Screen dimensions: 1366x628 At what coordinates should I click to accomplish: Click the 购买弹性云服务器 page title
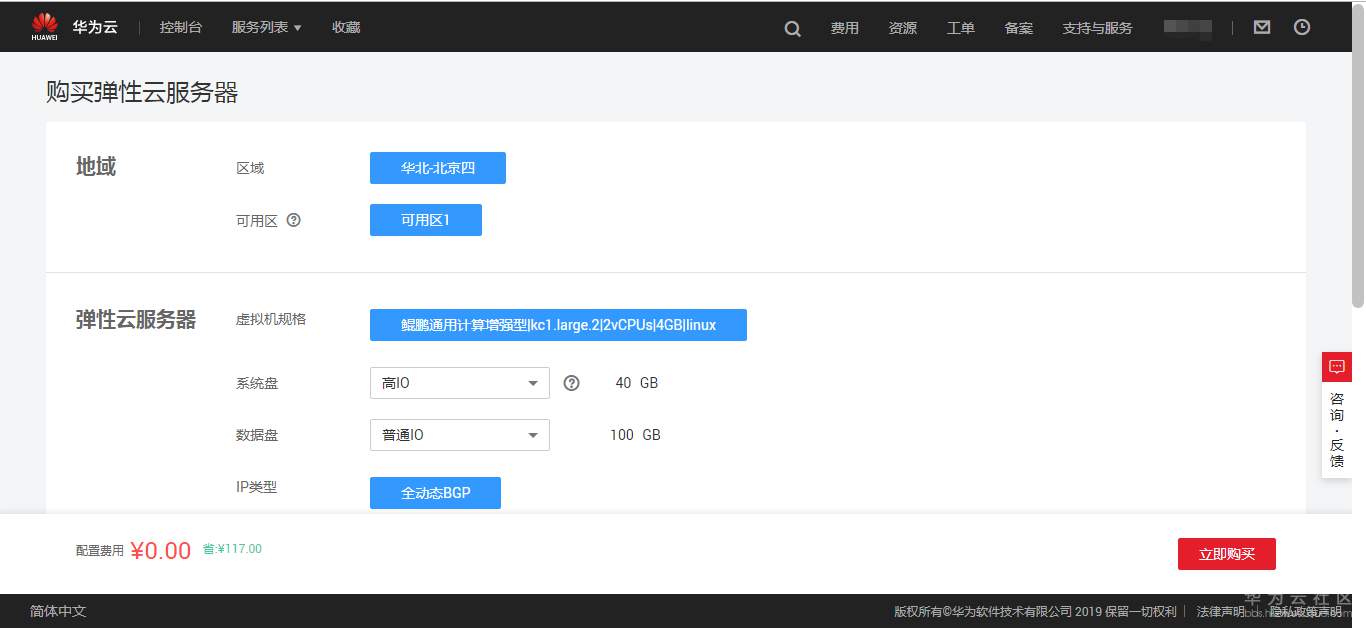click(142, 93)
